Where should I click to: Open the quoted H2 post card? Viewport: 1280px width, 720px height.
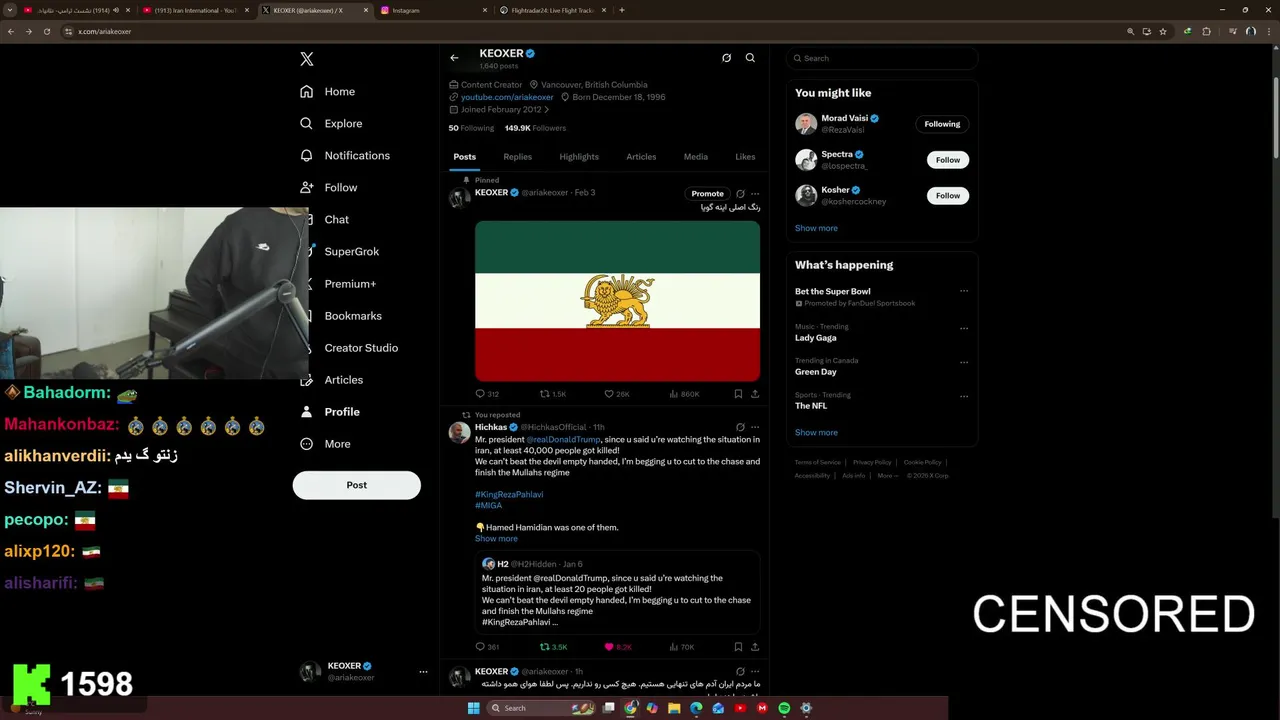pyautogui.click(x=617, y=591)
